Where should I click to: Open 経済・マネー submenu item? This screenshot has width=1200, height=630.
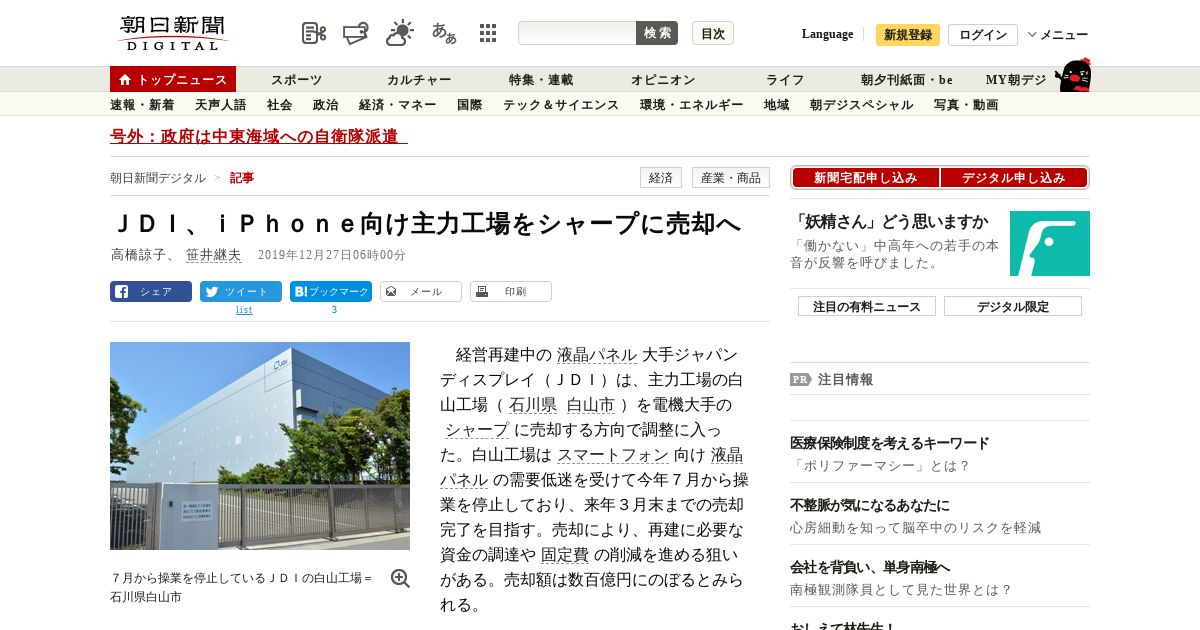pos(397,104)
